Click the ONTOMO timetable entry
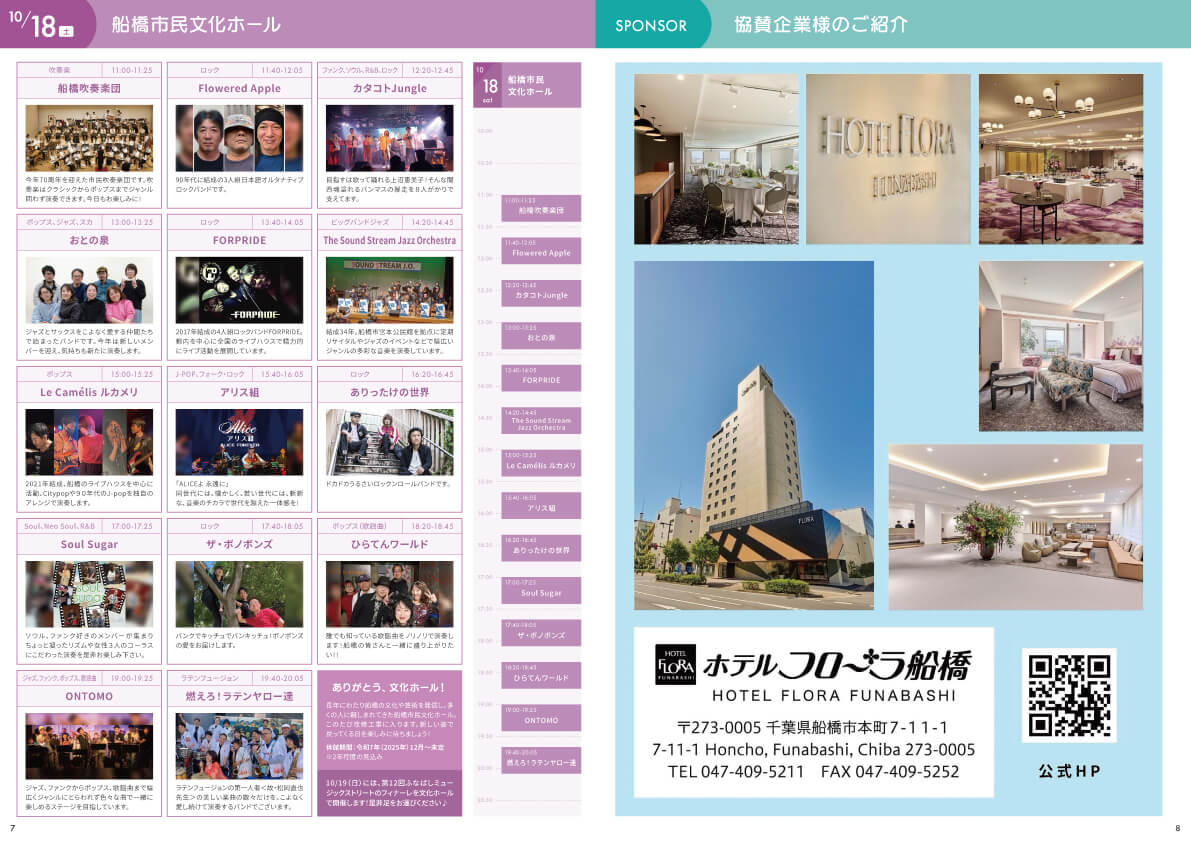Image resolution: width=1191 pixels, height=842 pixels. [x=541, y=717]
